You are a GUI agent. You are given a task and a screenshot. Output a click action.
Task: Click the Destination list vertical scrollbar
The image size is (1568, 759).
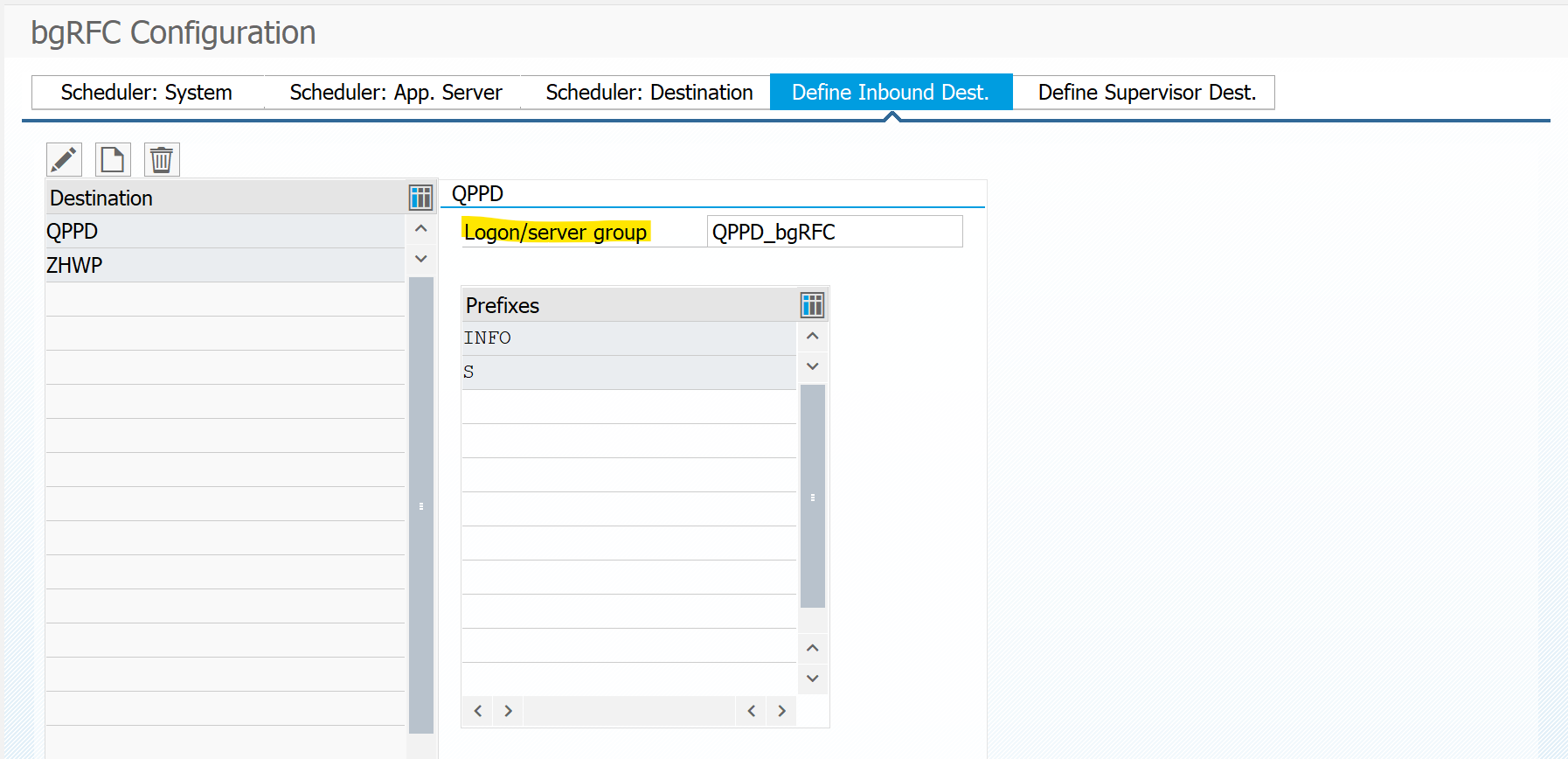[x=421, y=505]
